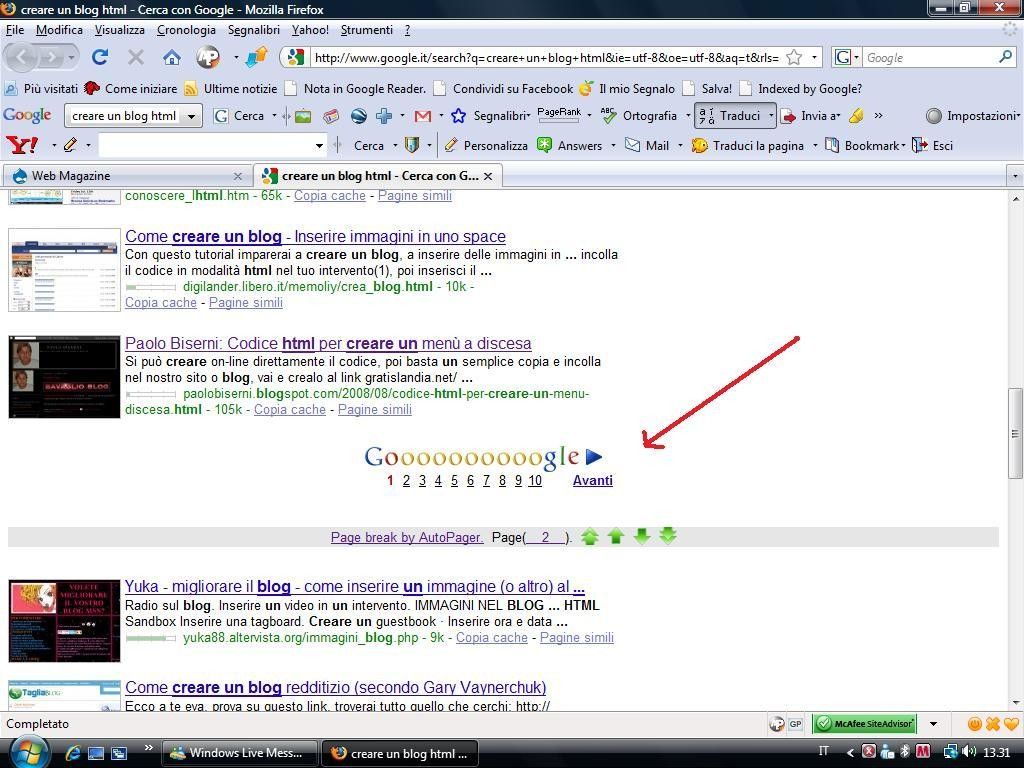The image size is (1024, 768).
Task: Click the AutoPager single down arrow
Action: point(642,537)
